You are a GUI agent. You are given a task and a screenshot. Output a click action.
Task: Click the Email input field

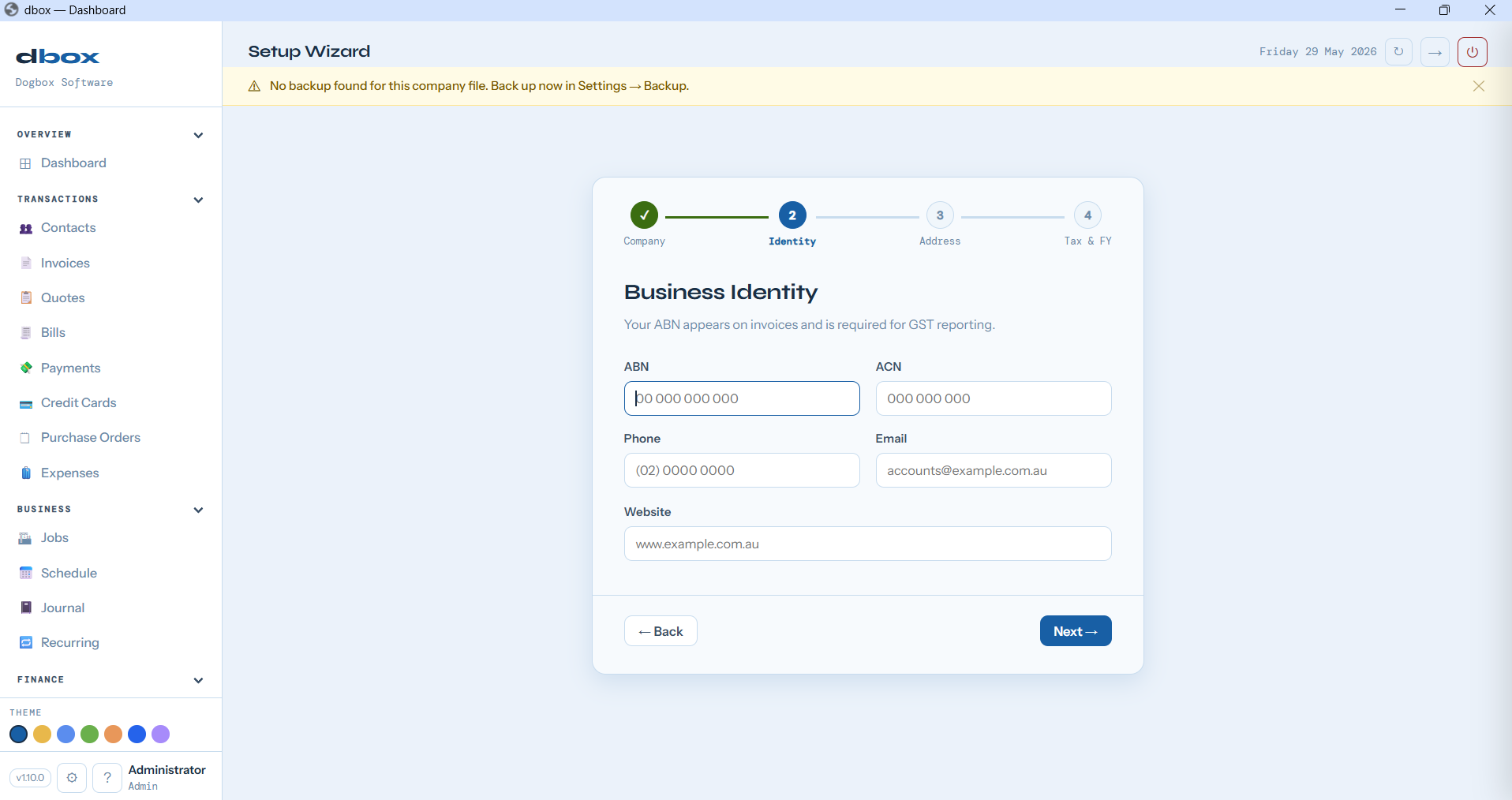click(x=994, y=470)
